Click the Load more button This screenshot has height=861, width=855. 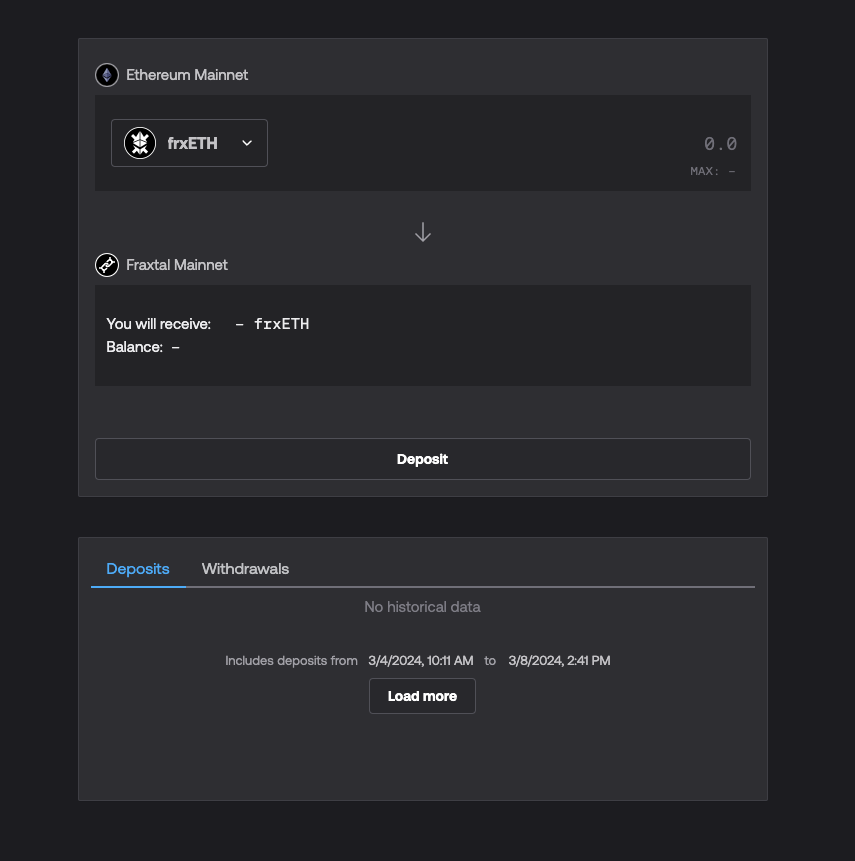[422, 696]
